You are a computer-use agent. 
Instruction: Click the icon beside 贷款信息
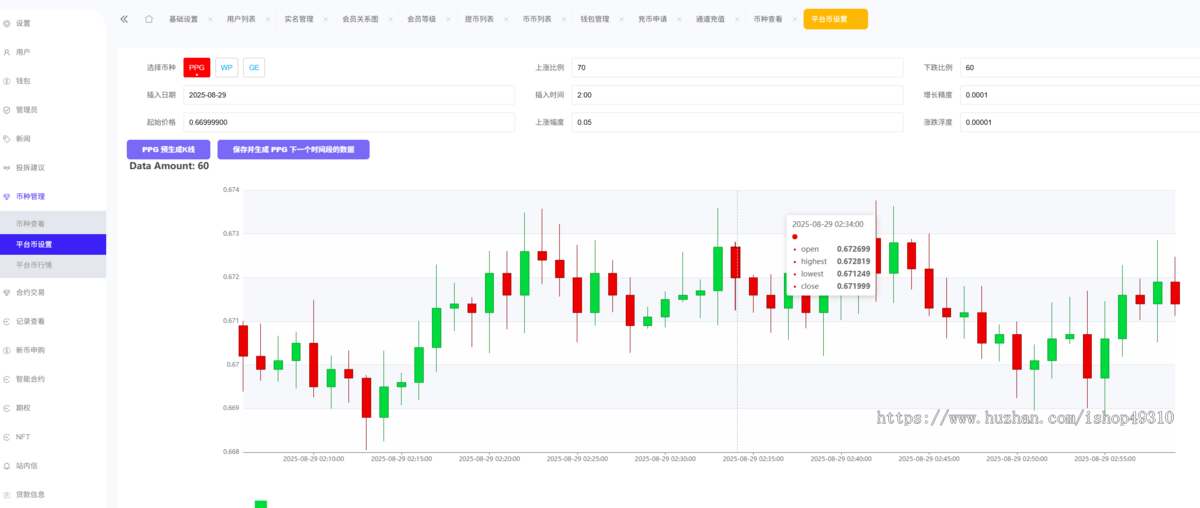[x=7, y=495]
